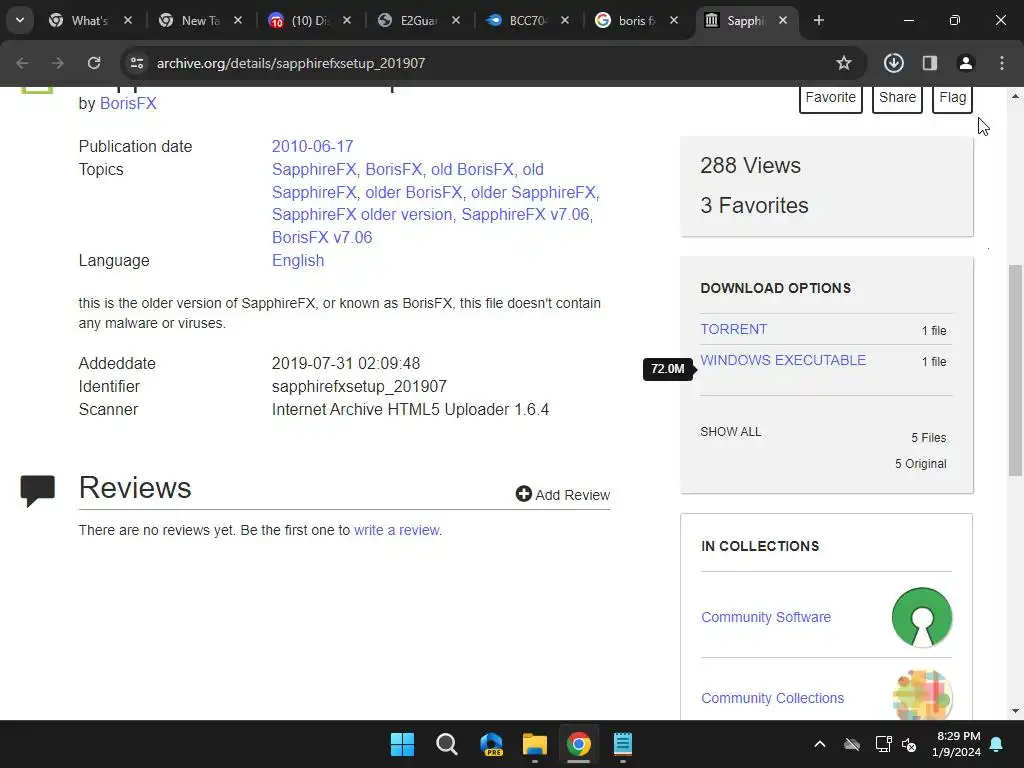The height and width of the screenshot is (768, 1024).
Task: Open the Community Software collection link
Action: click(x=766, y=617)
